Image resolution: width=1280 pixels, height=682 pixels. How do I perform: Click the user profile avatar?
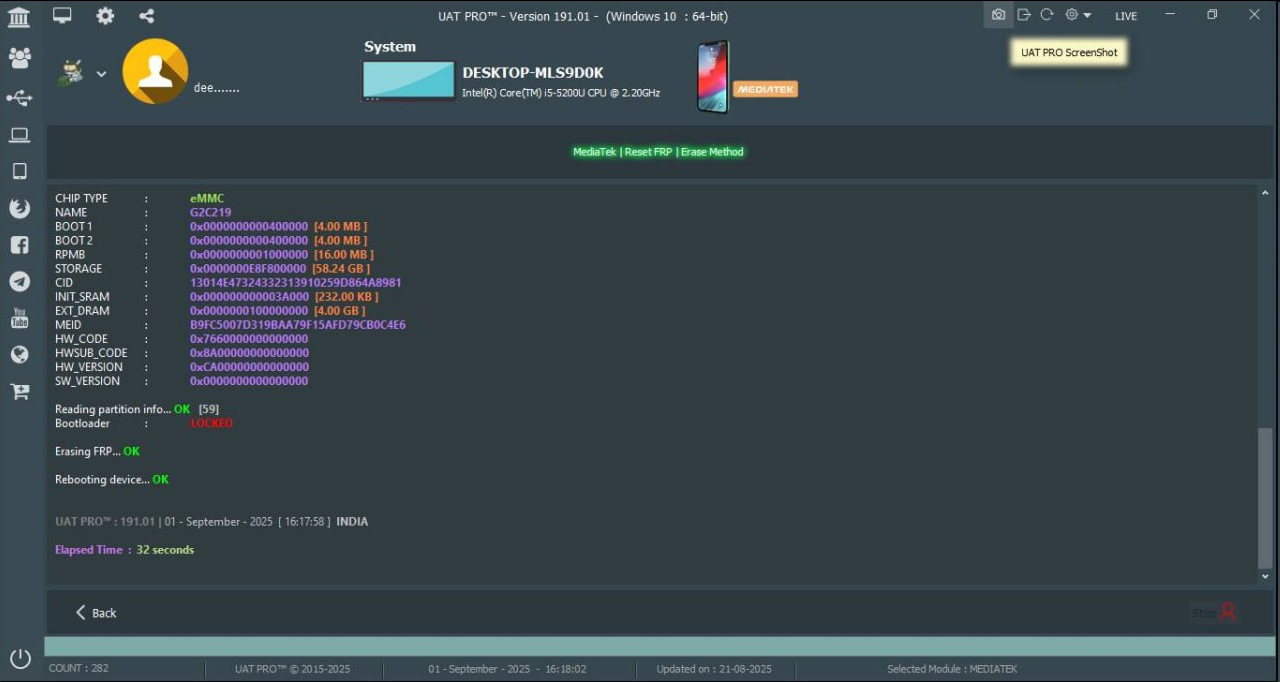point(155,71)
